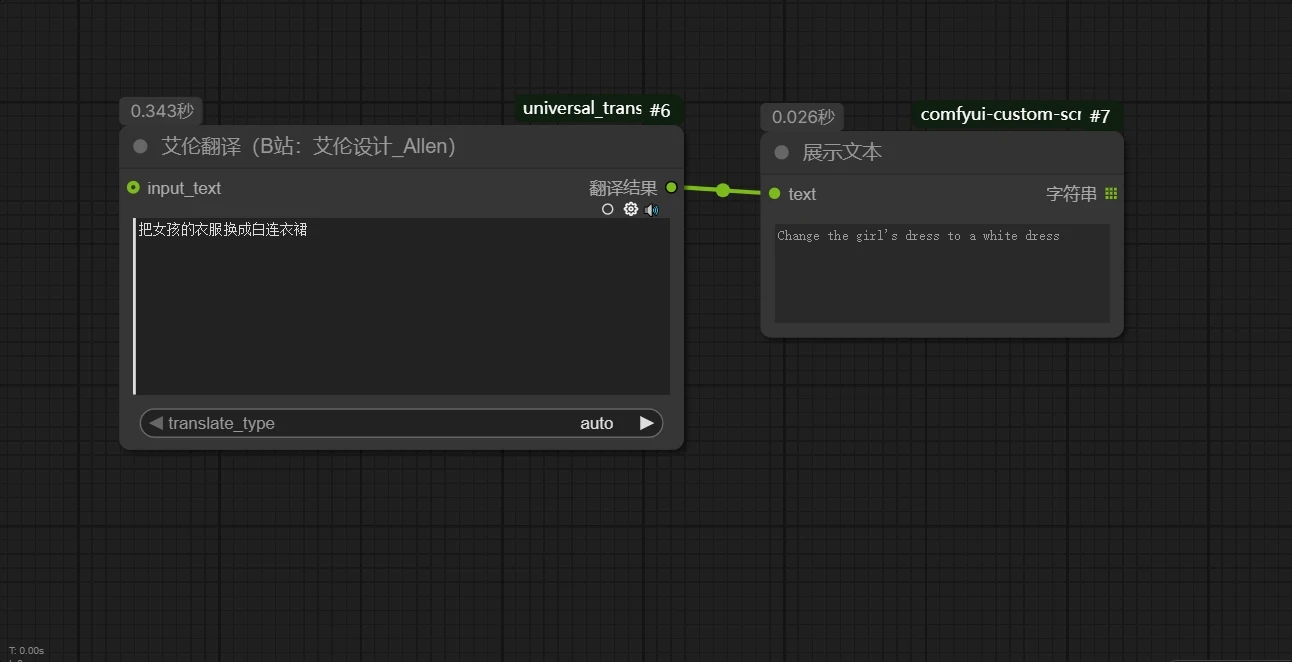Select the 展示文本 node title bar
Image resolution: width=1292 pixels, height=662 pixels.
(x=950, y=153)
